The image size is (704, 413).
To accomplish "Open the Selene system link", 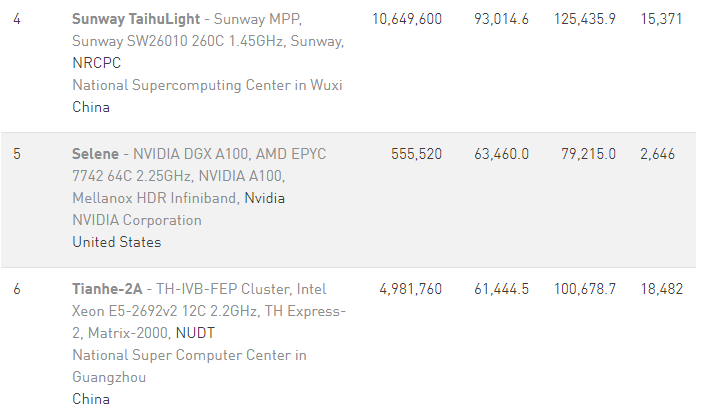I will click(95, 154).
